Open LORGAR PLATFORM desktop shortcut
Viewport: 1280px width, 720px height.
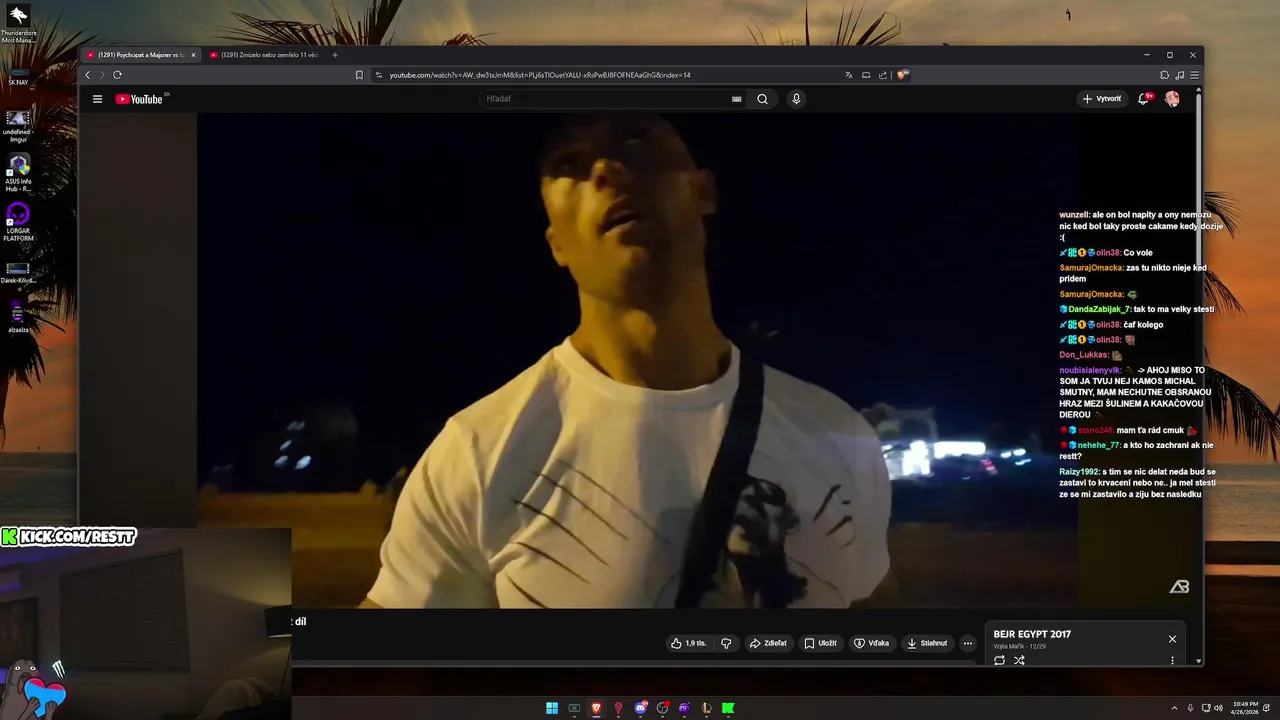18,222
